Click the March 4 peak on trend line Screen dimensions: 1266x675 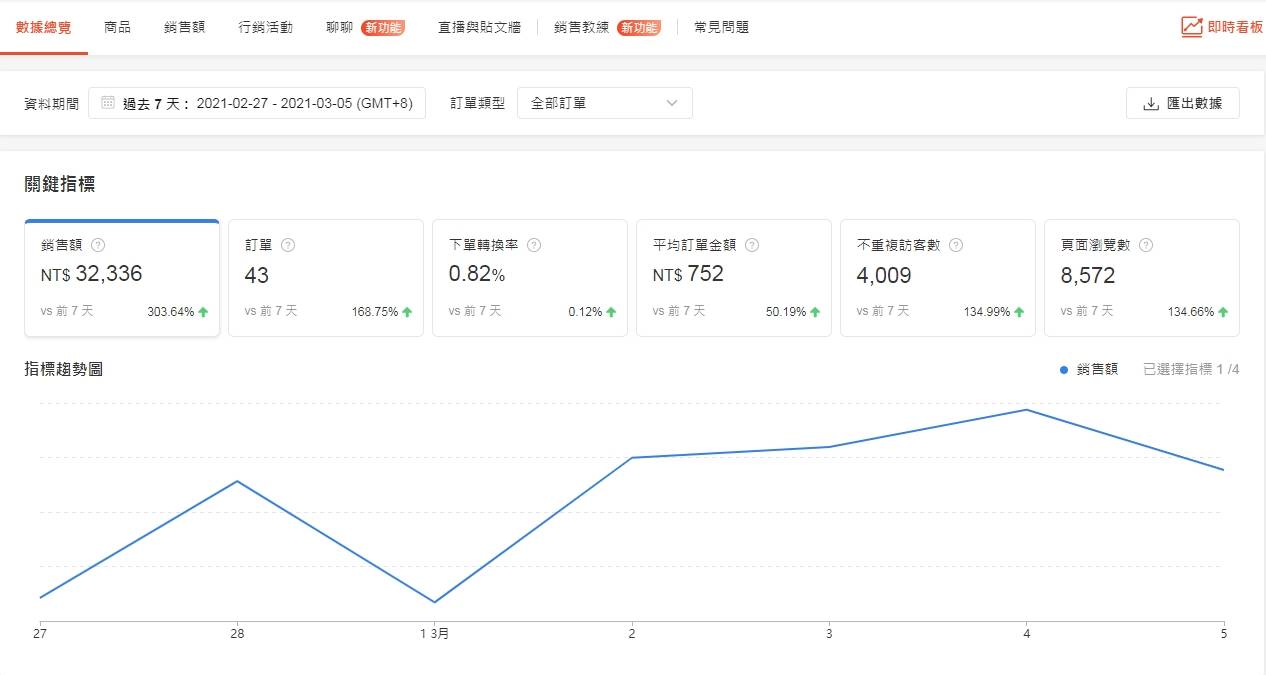[x=1027, y=410]
